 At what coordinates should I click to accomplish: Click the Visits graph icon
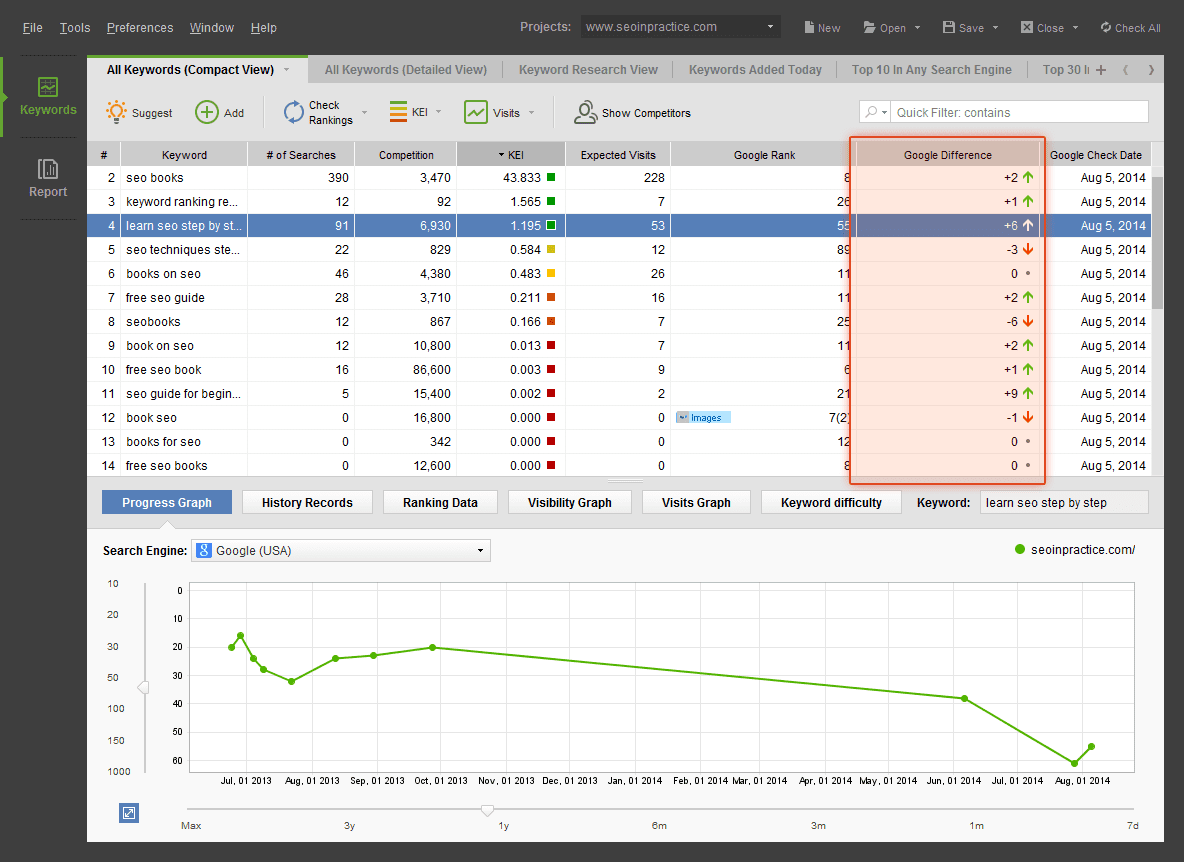pos(476,112)
